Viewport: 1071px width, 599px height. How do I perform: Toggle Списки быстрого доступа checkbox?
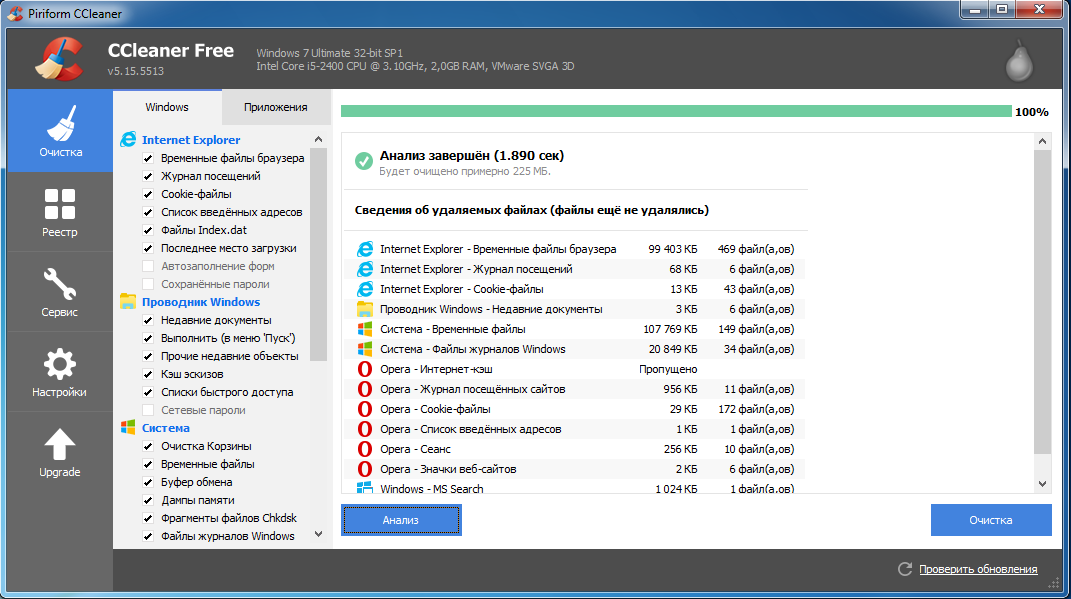coord(148,392)
